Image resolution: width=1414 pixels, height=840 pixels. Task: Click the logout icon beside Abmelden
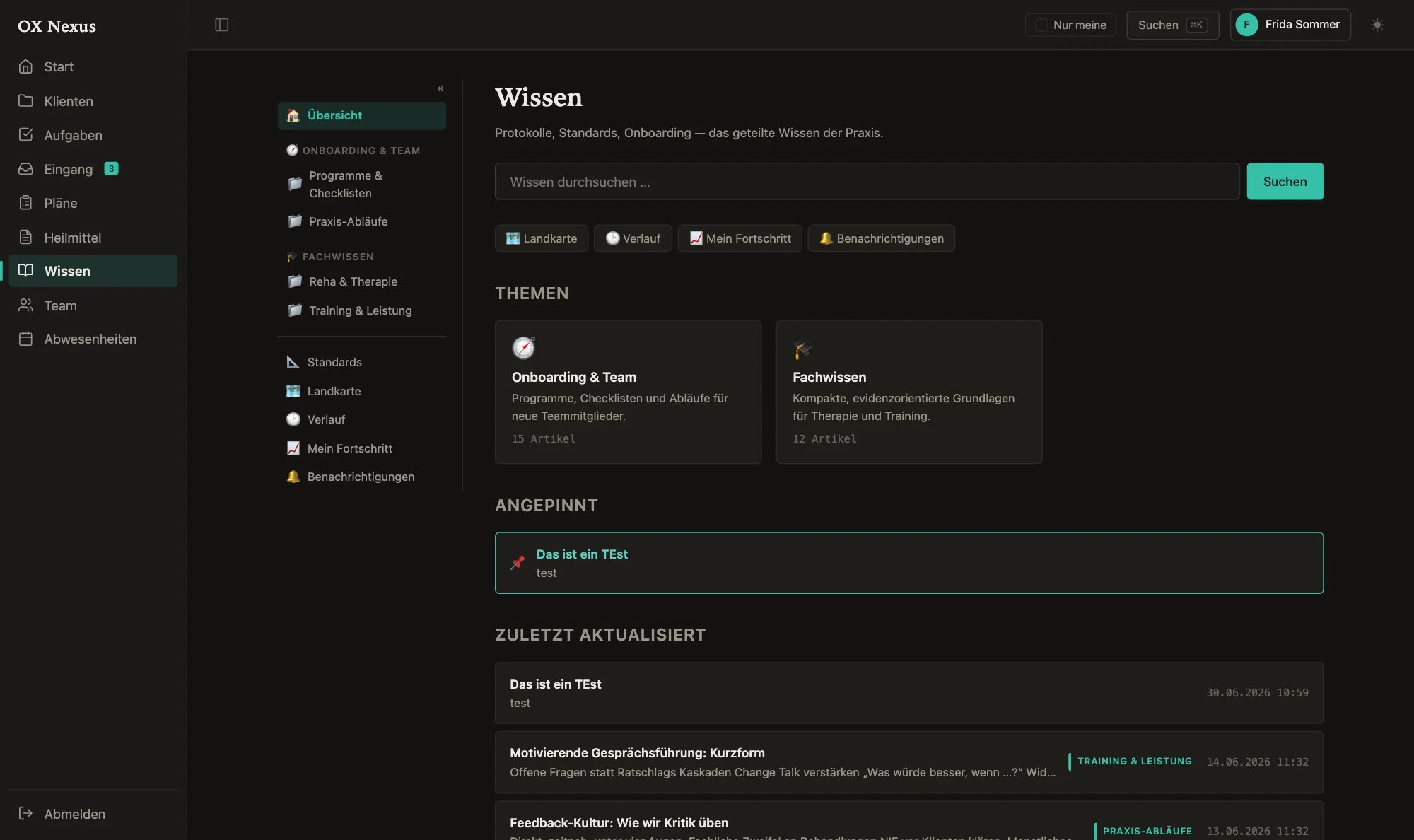click(25, 813)
